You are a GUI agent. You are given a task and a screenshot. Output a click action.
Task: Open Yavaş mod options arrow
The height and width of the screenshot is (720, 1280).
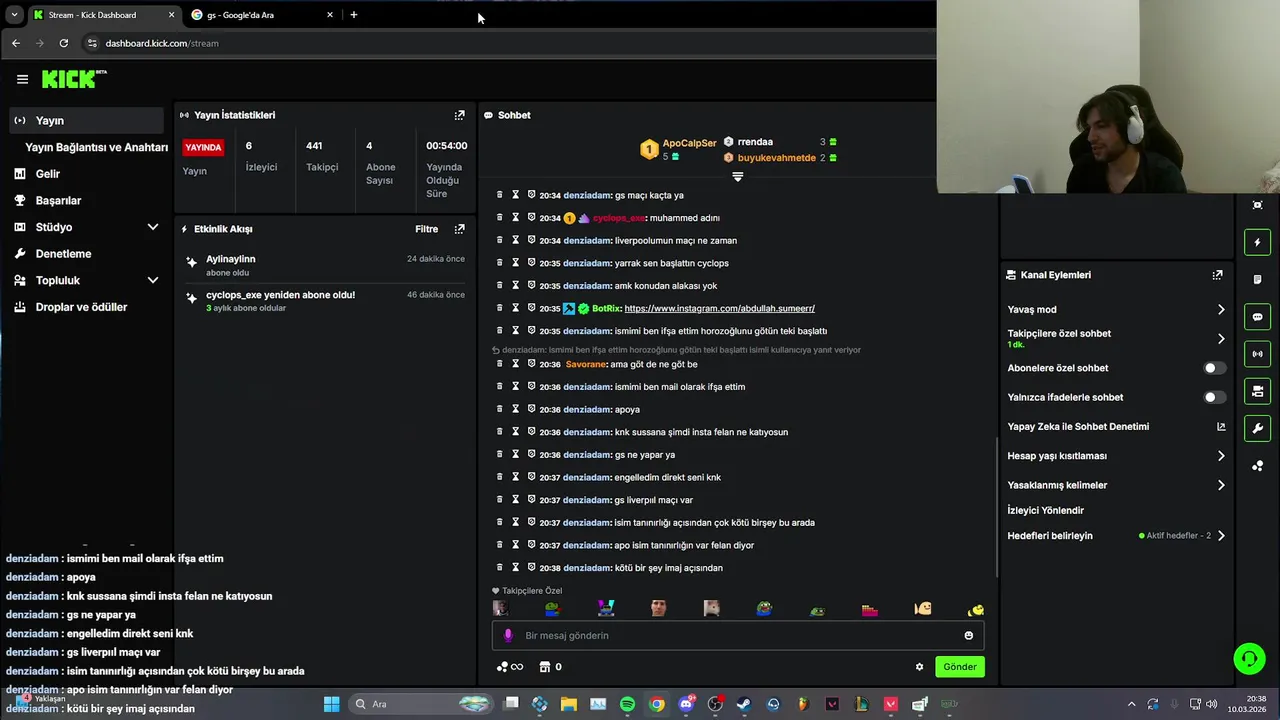coord(1221,310)
